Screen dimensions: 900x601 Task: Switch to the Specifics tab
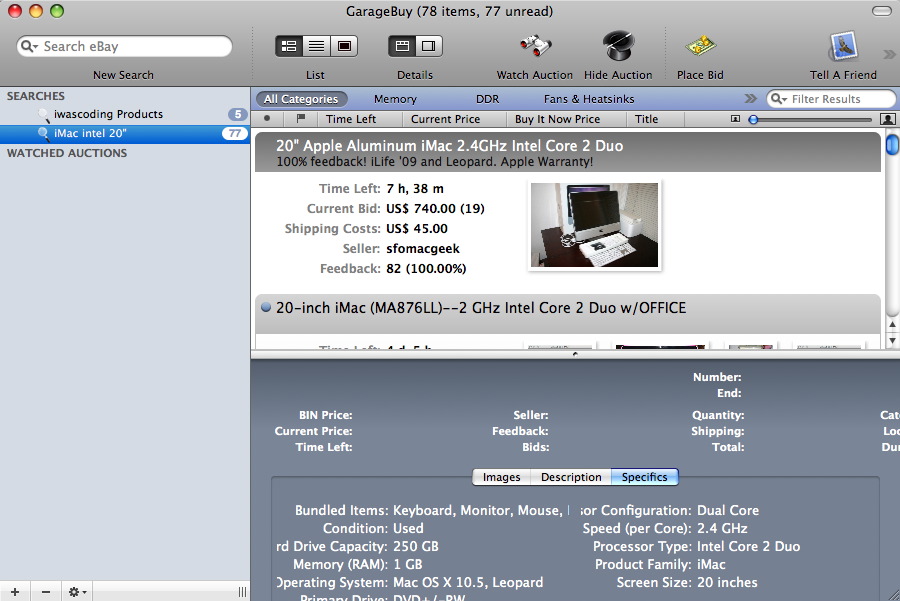pos(645,477)
